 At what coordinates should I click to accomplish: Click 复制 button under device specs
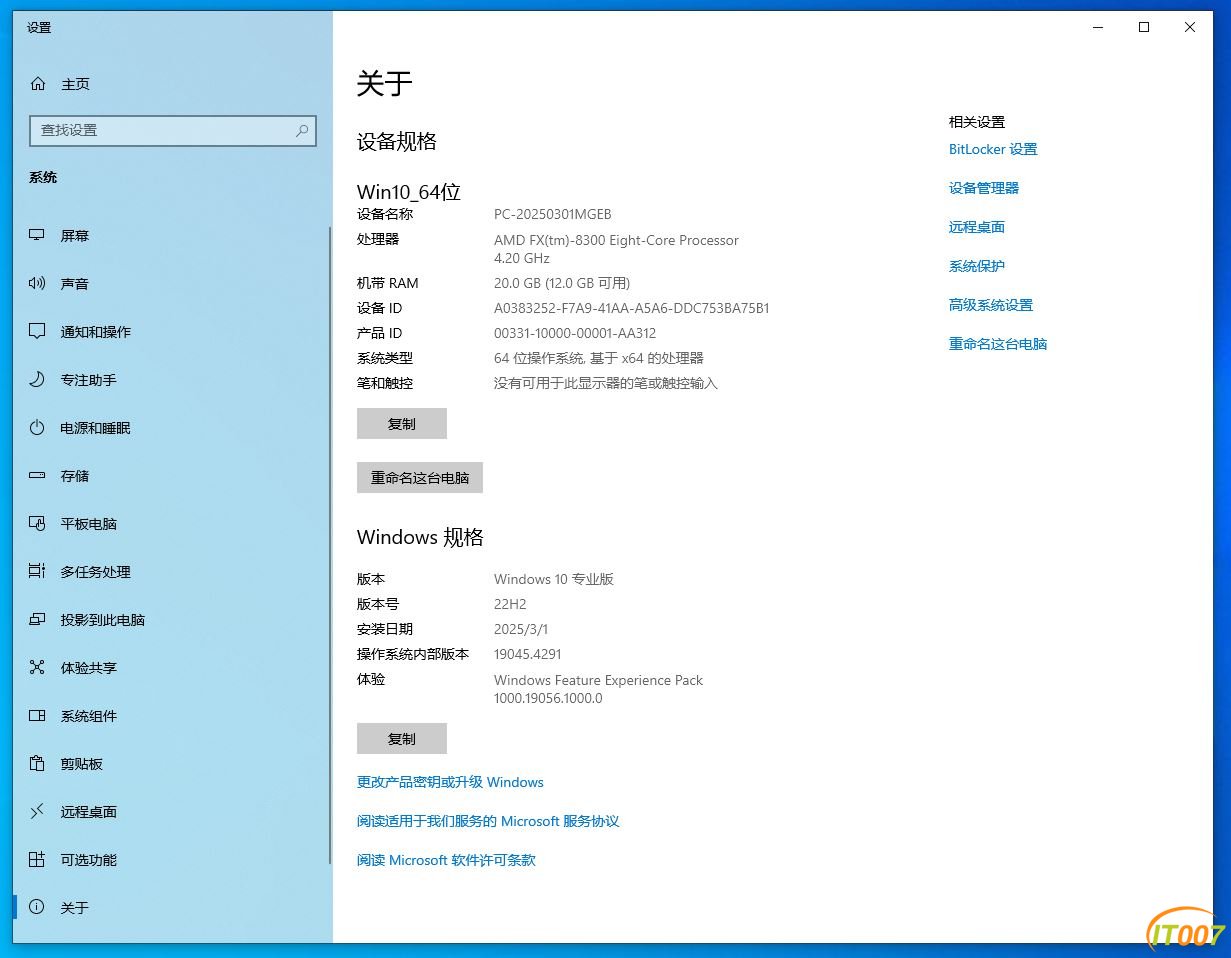pos(402,424)
